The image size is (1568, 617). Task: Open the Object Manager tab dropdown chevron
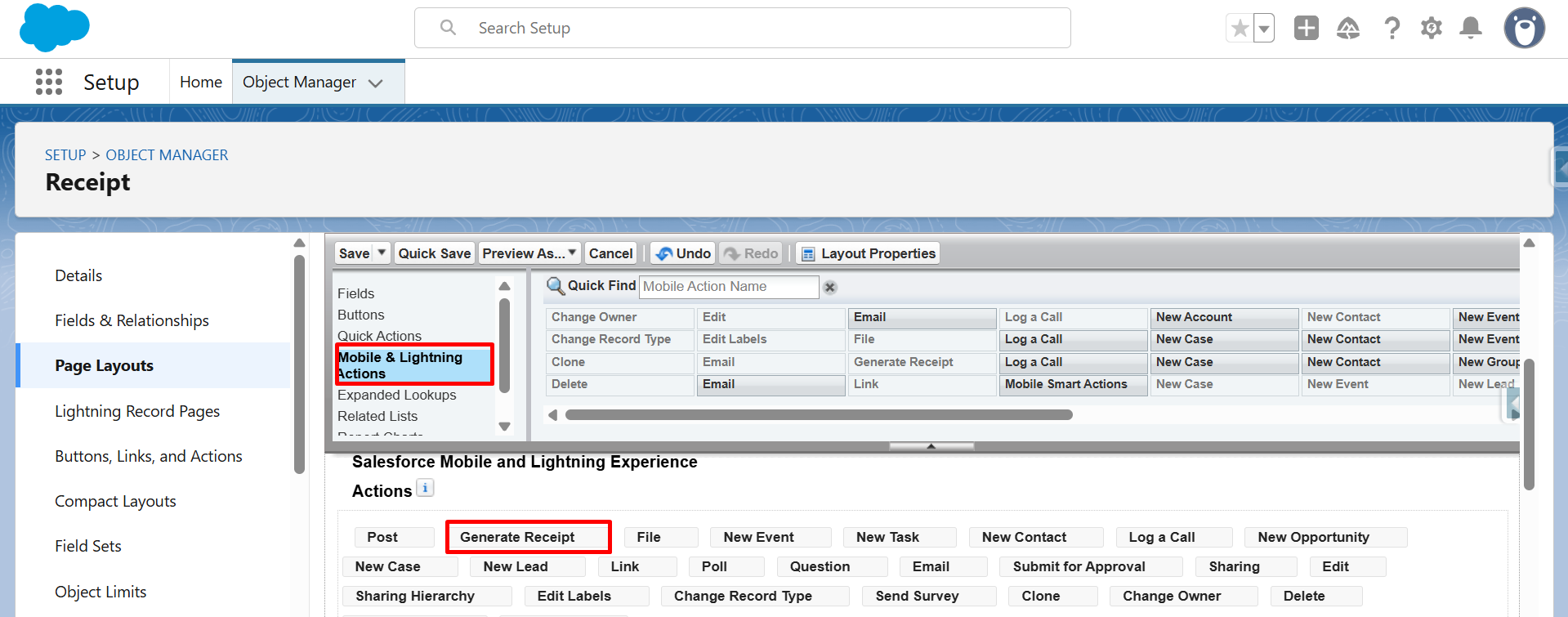(376, 83)
